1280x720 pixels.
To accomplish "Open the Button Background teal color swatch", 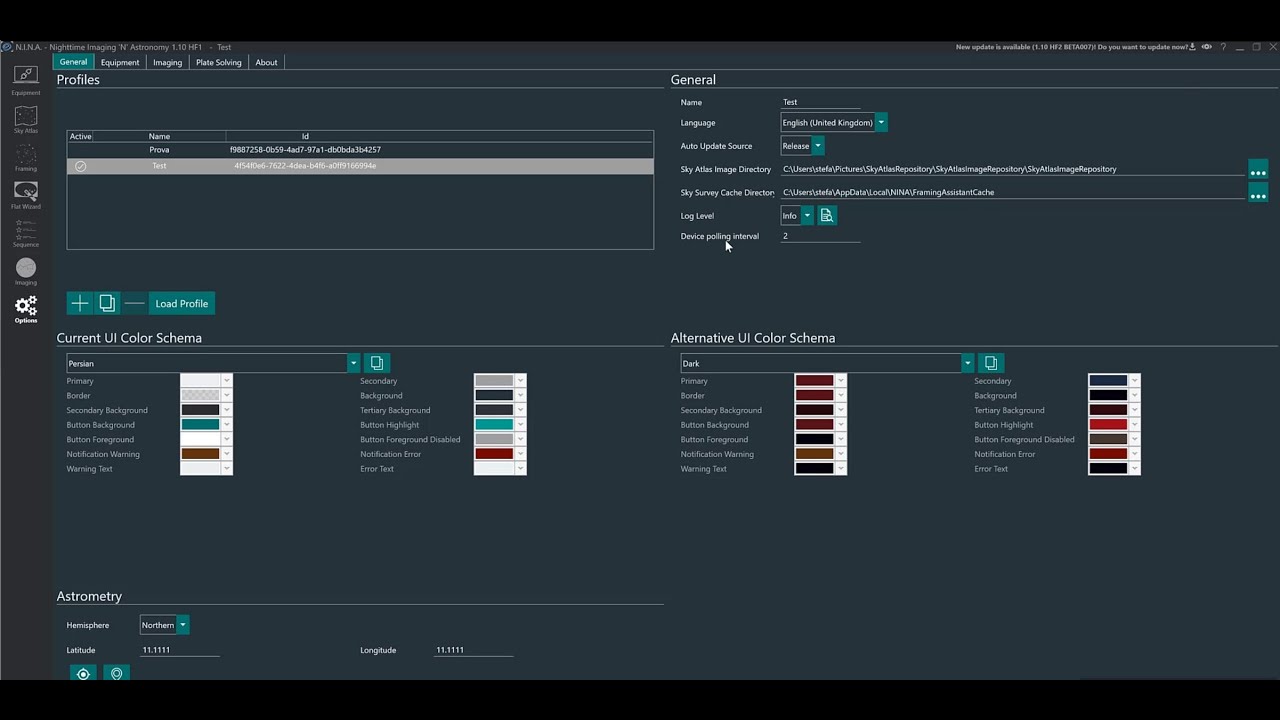I will pos(200,425).
